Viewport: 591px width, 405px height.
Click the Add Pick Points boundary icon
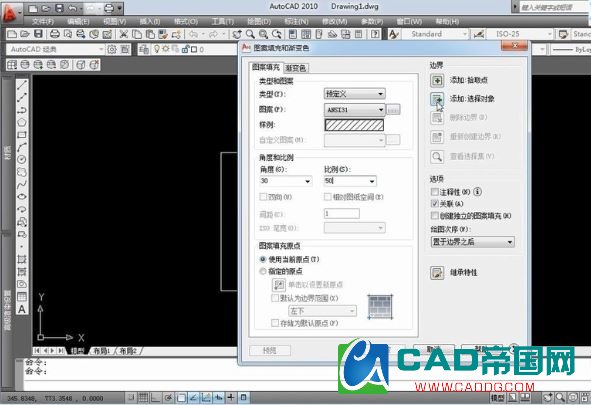(437, 80)
